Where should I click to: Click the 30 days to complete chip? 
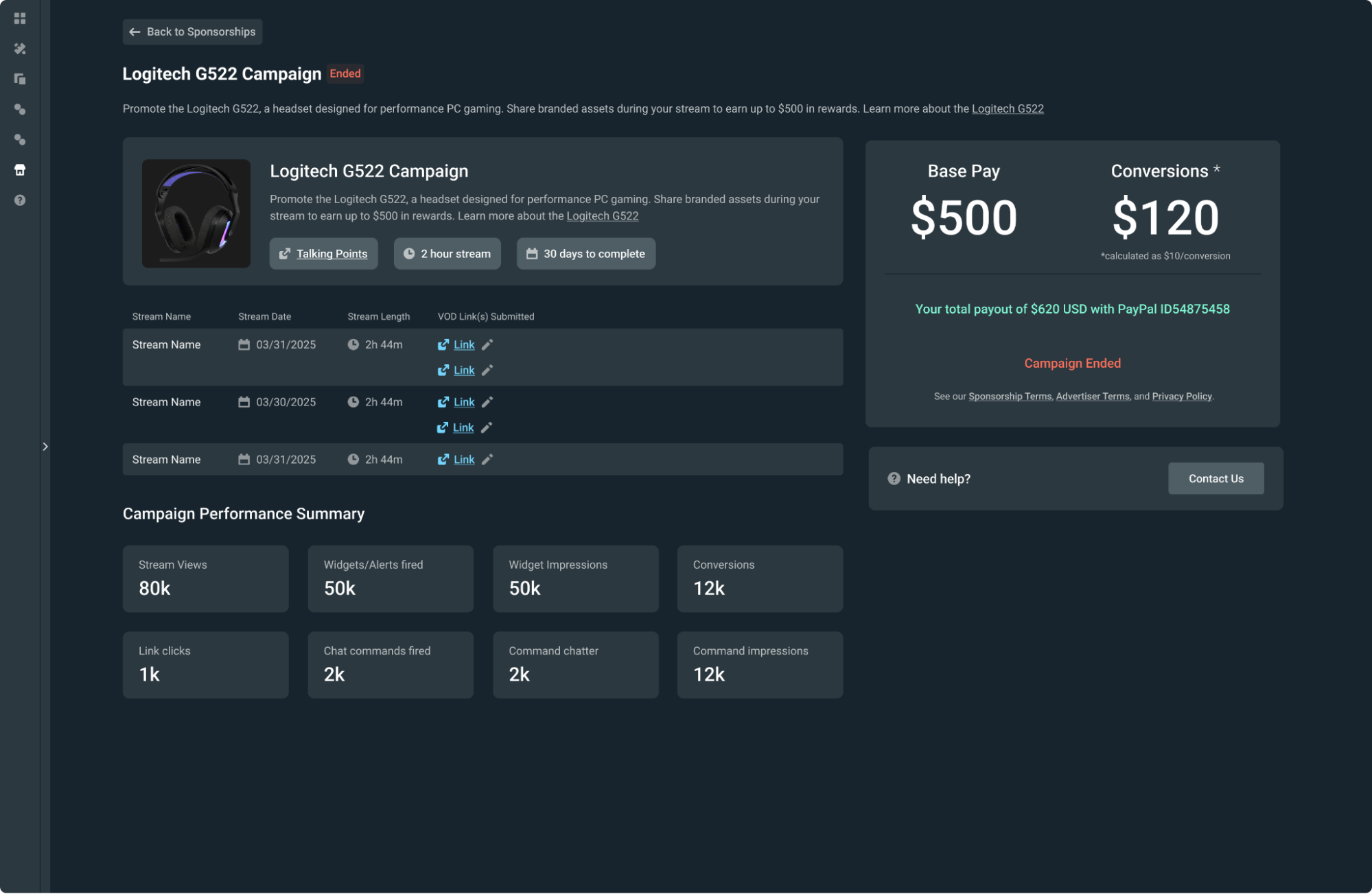pos(585,254)
